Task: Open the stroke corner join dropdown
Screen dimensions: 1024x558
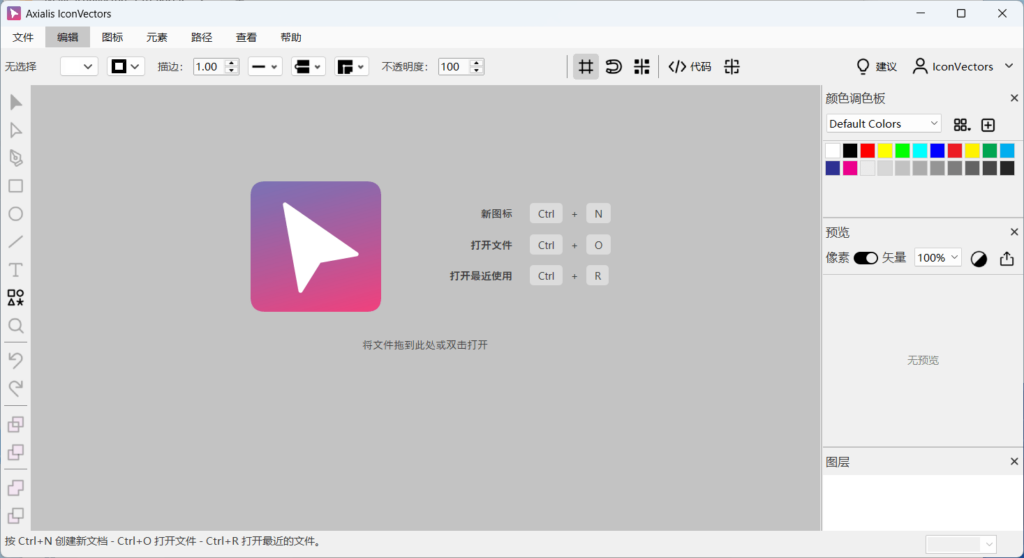Action: tap(351, 67)
